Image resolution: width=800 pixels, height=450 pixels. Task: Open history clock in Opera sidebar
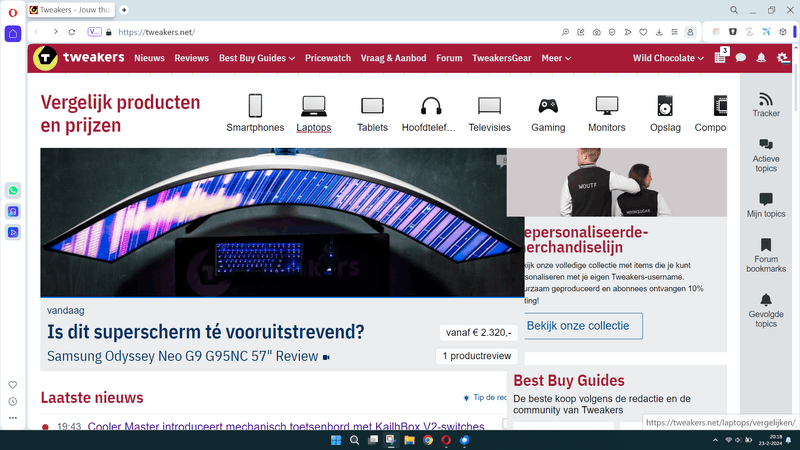pos(13,402)
